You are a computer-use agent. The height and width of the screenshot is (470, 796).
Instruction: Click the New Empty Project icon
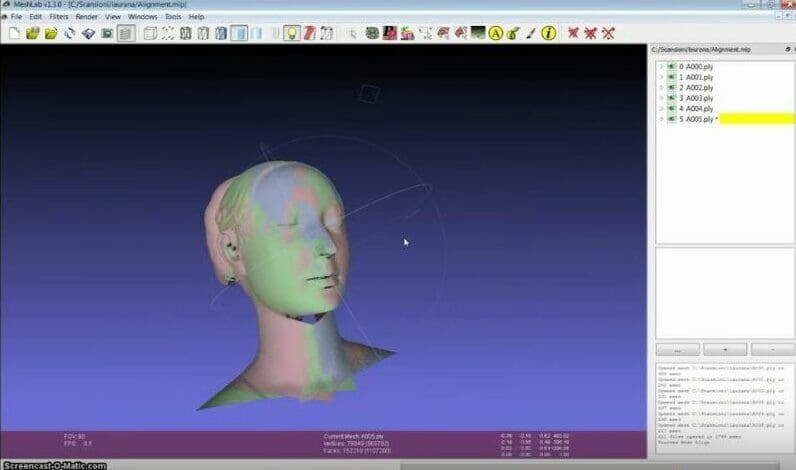click(x=14, y=33)
